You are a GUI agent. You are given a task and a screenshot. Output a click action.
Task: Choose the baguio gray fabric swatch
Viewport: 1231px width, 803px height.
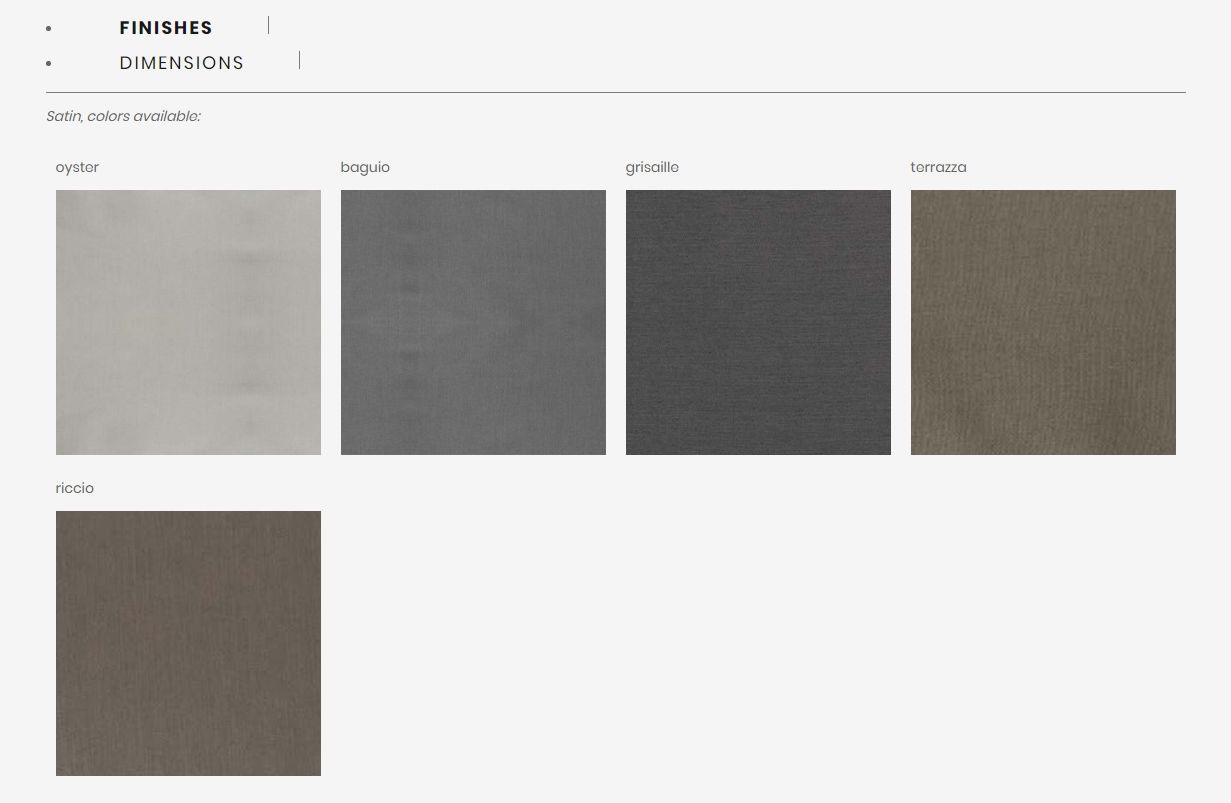coord(473,322)
